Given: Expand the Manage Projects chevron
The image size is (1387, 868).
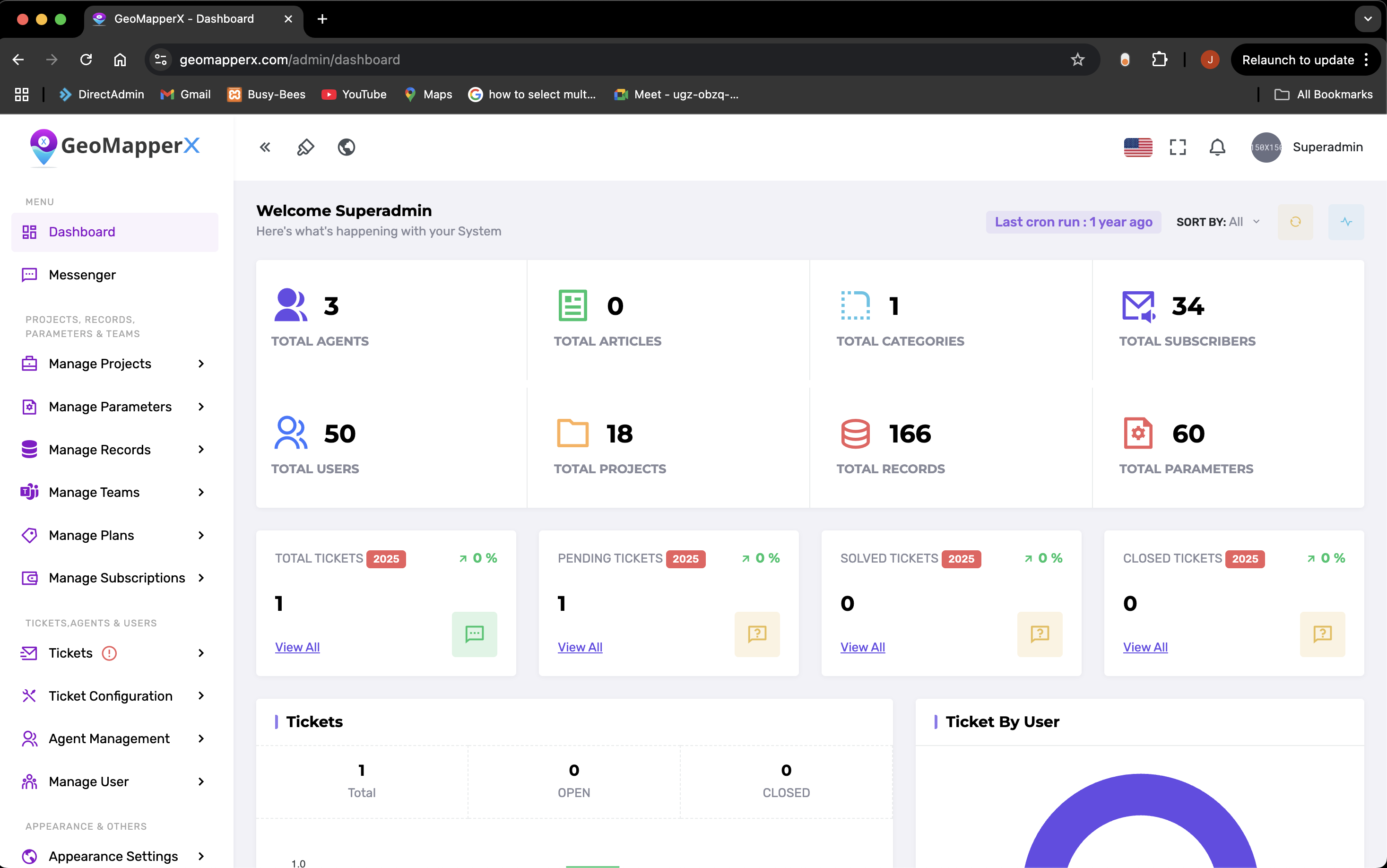Looking at the screenshot, I should pos(201,364).
